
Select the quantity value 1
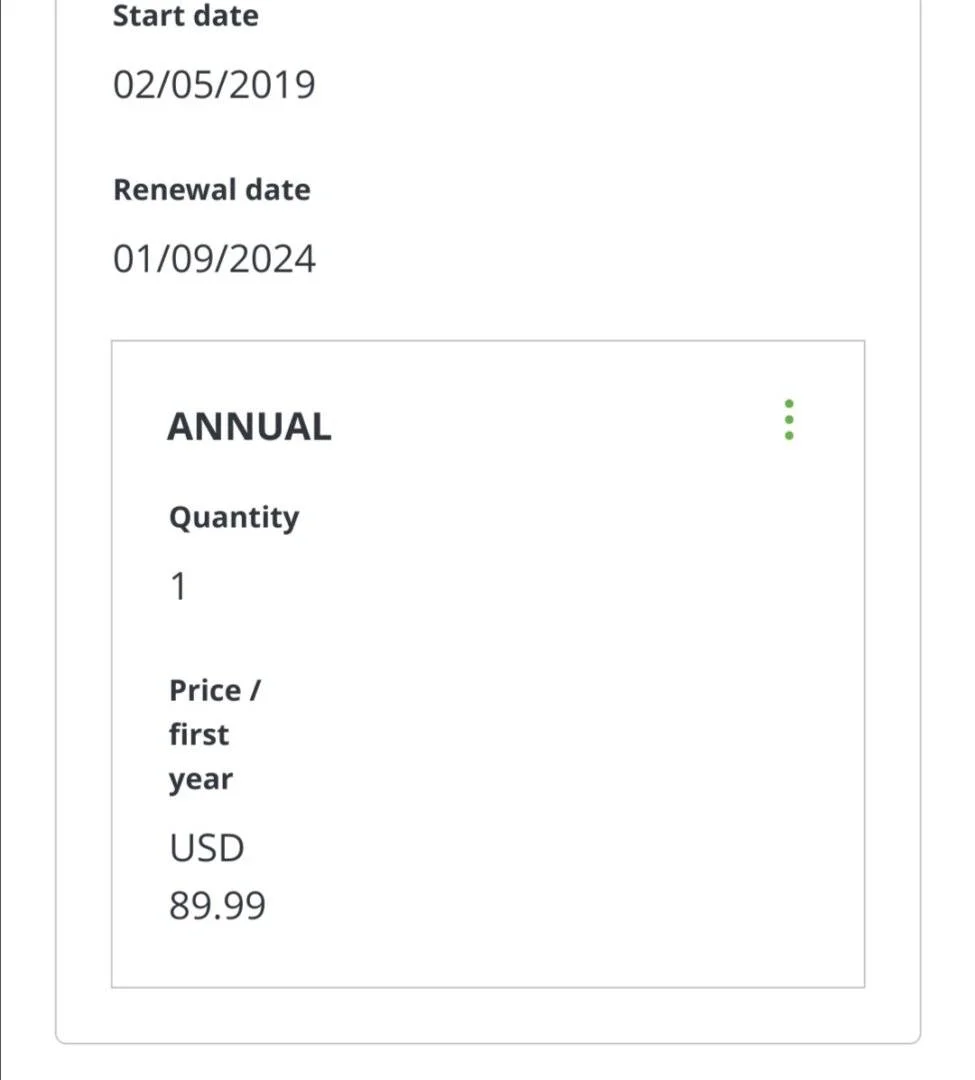pos(178,587)
